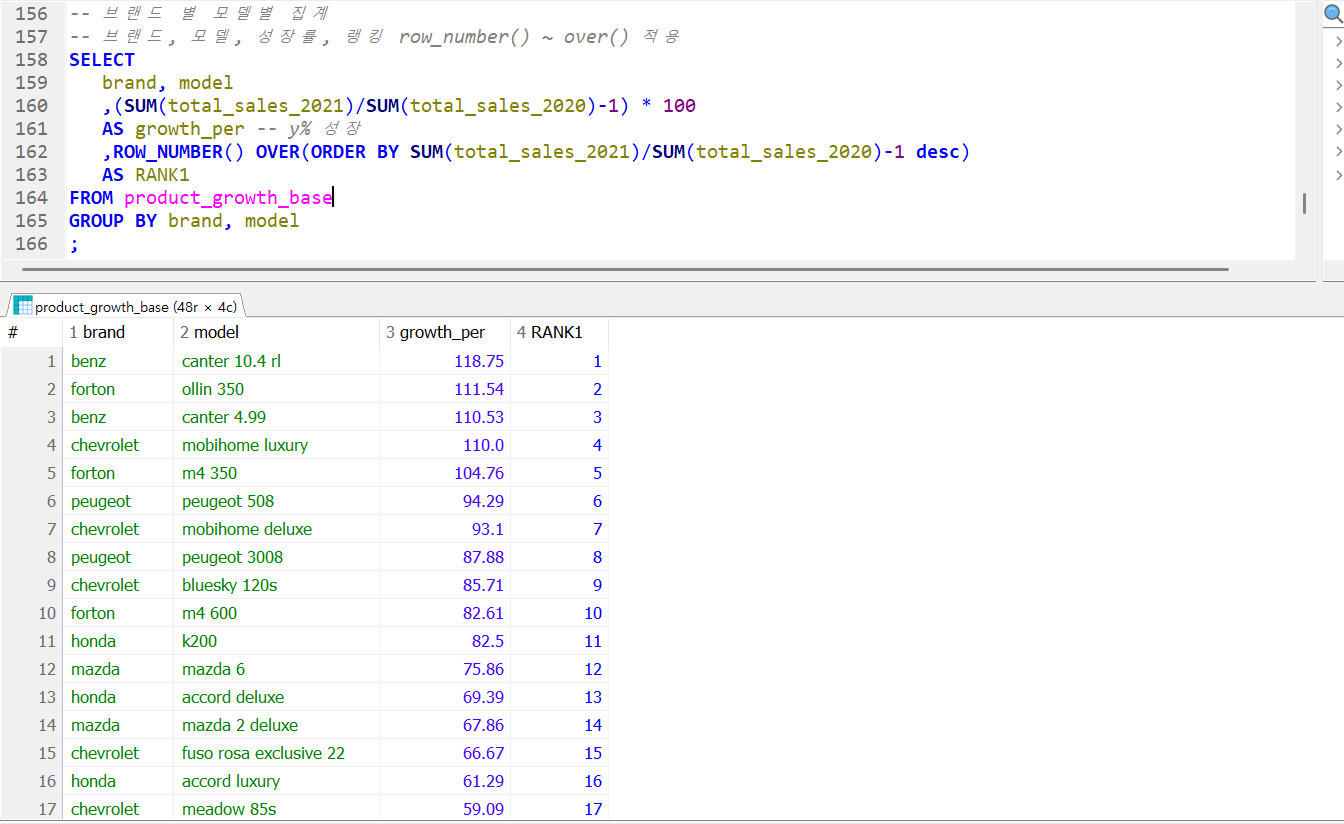Select the brand cell in row 11, honda
The height and width of the screenshot is (824, 1344).
point(118,641)
